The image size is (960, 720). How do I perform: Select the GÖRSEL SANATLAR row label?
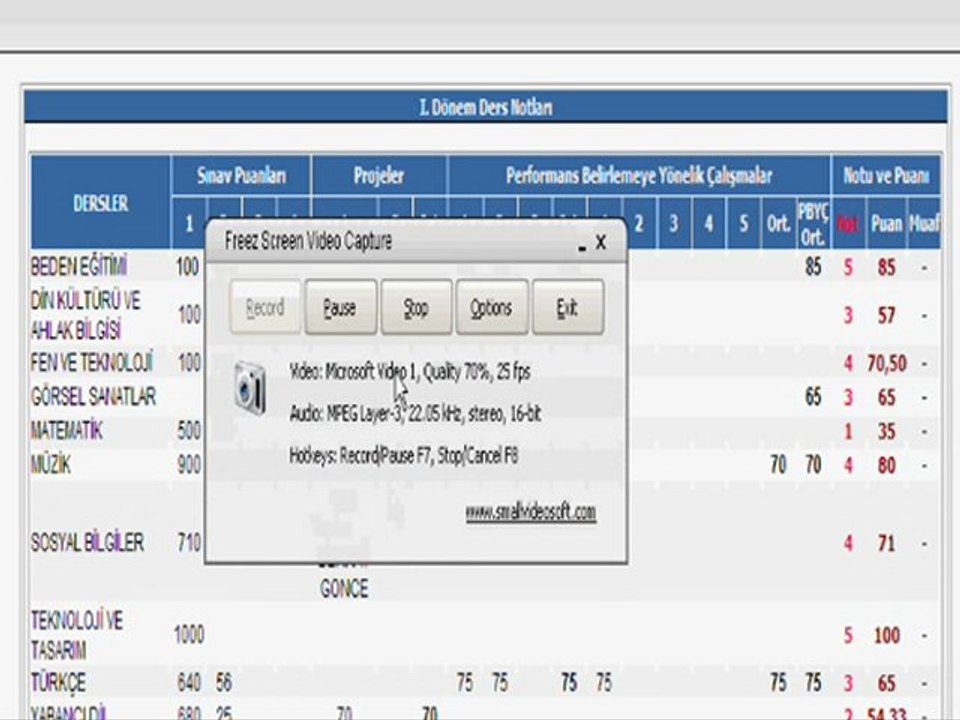[x=93, y=397]
